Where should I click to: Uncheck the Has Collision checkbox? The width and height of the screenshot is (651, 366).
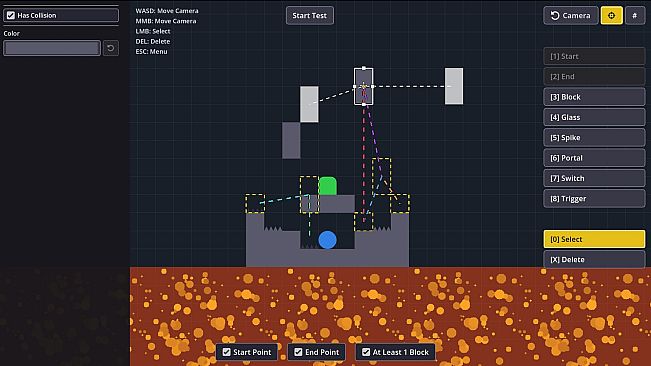pos(11,15)
